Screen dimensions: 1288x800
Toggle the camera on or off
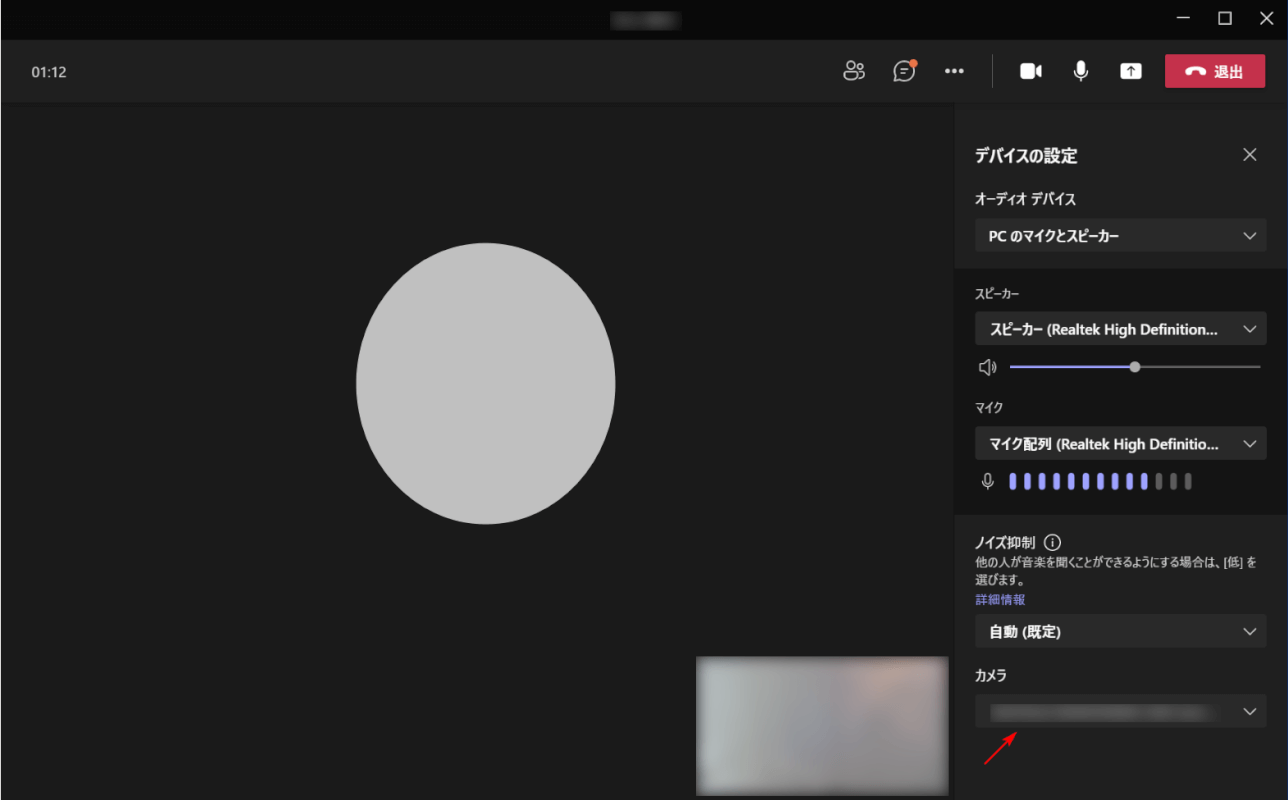click(1031, 71)
